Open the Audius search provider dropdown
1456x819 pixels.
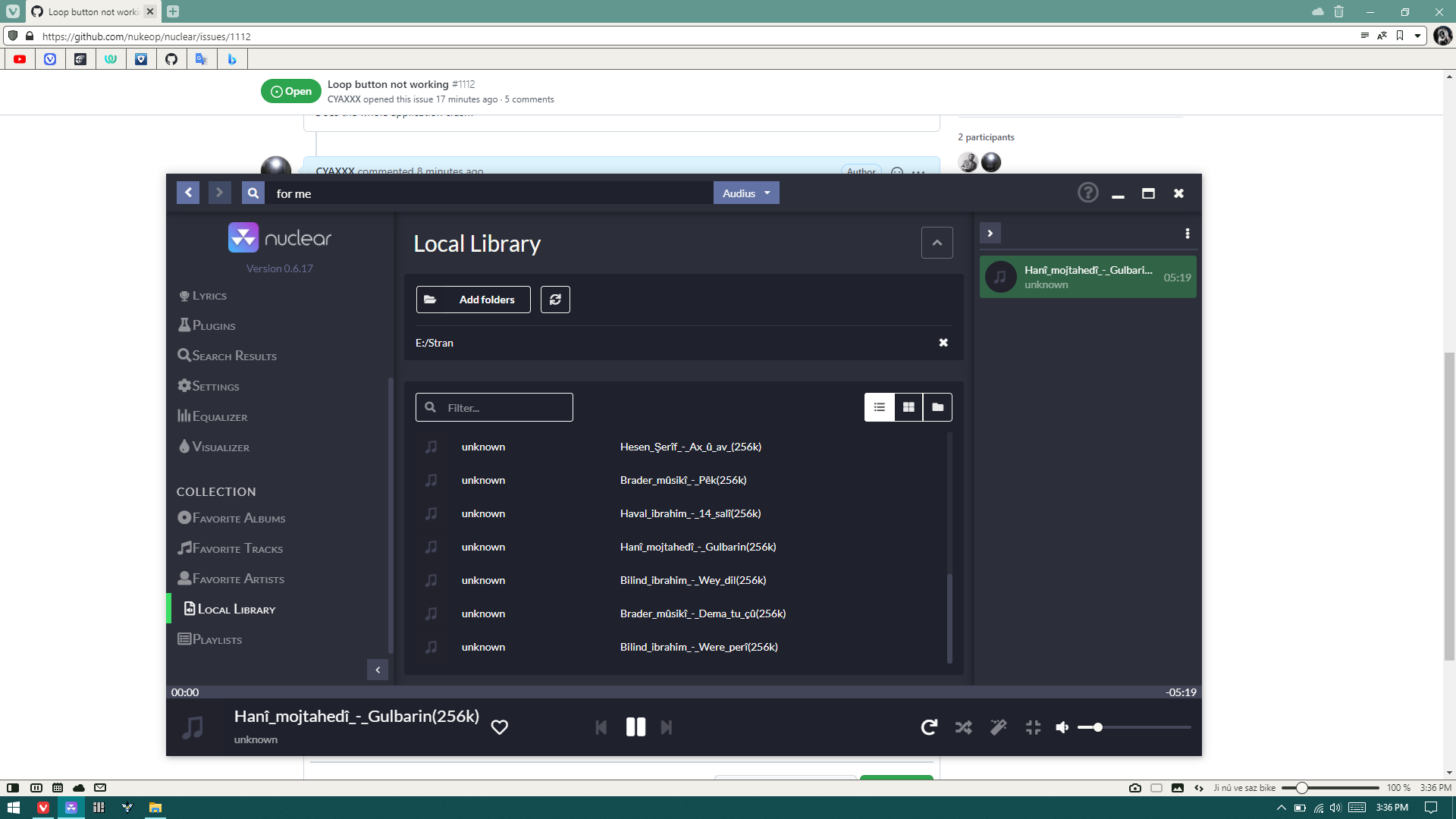(x=745, y=193)
